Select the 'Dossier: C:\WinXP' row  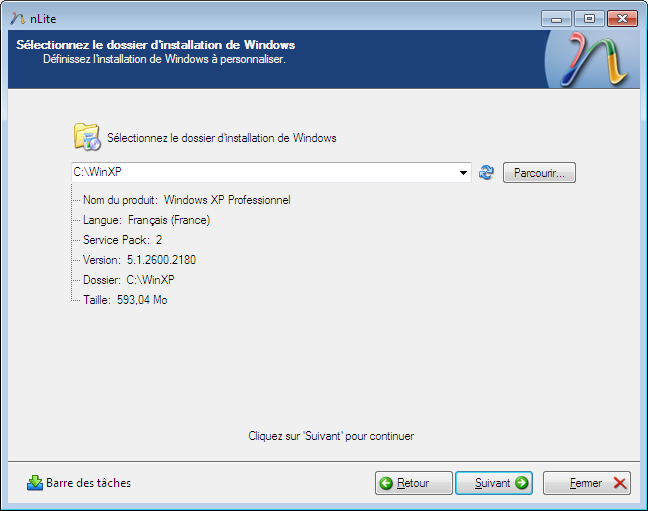pos(129,280)
